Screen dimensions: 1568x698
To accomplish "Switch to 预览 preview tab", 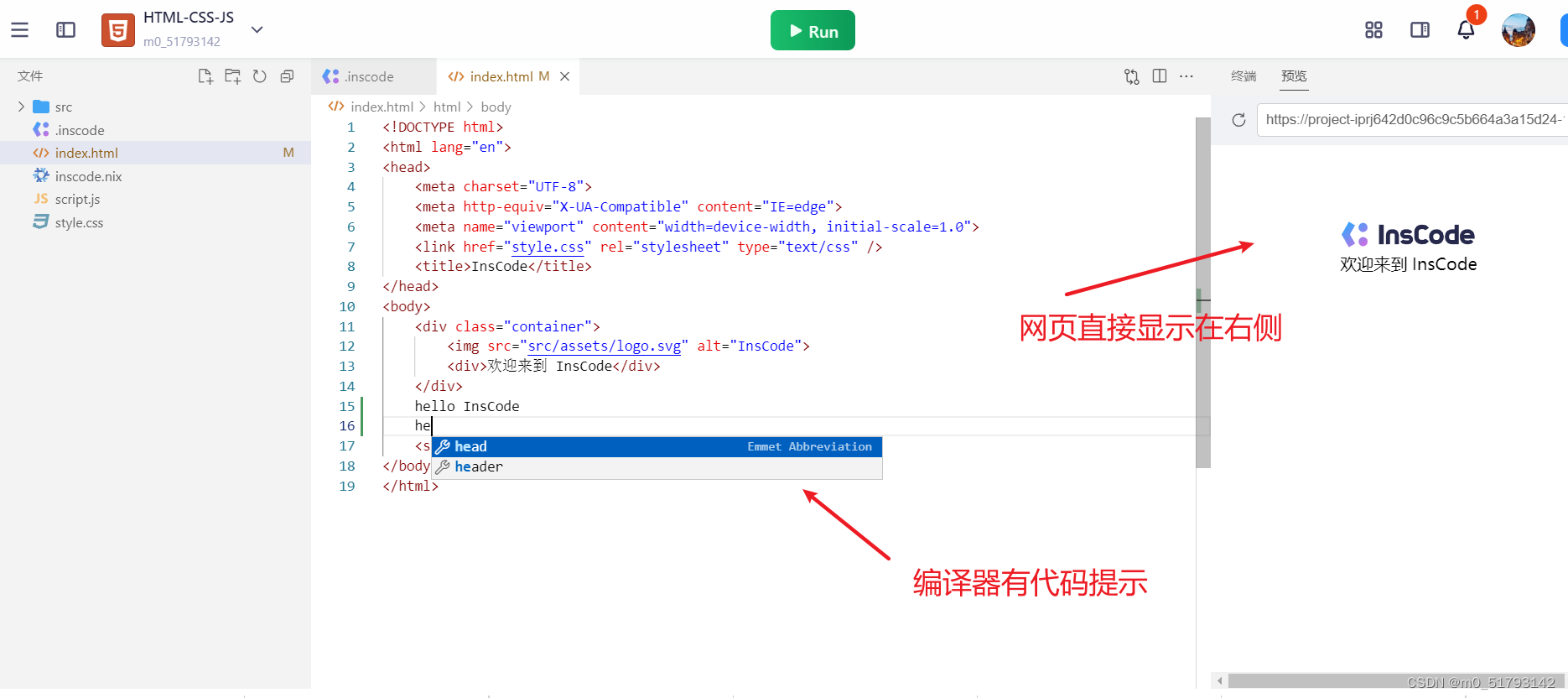I will [x=1294, y=76].
